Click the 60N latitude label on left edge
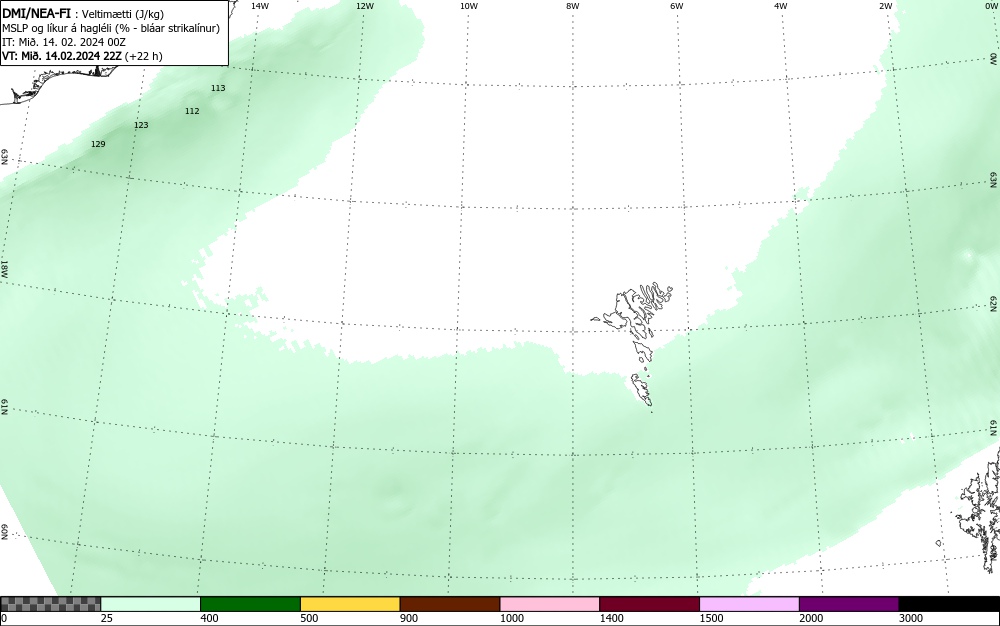1000x626 pixels. [4, 532]
